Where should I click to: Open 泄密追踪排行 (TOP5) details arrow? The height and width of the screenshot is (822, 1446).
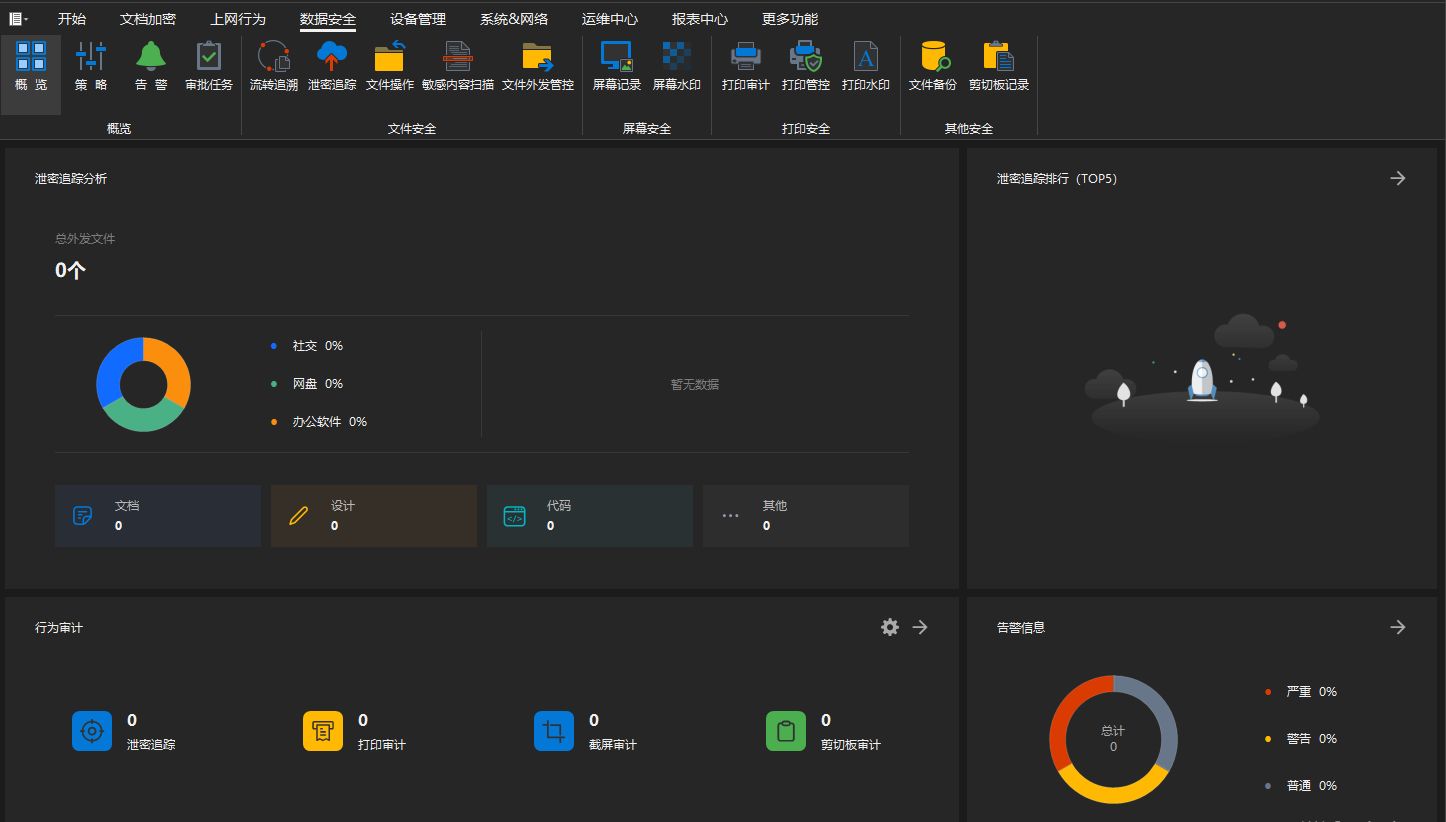point(1398,178)
